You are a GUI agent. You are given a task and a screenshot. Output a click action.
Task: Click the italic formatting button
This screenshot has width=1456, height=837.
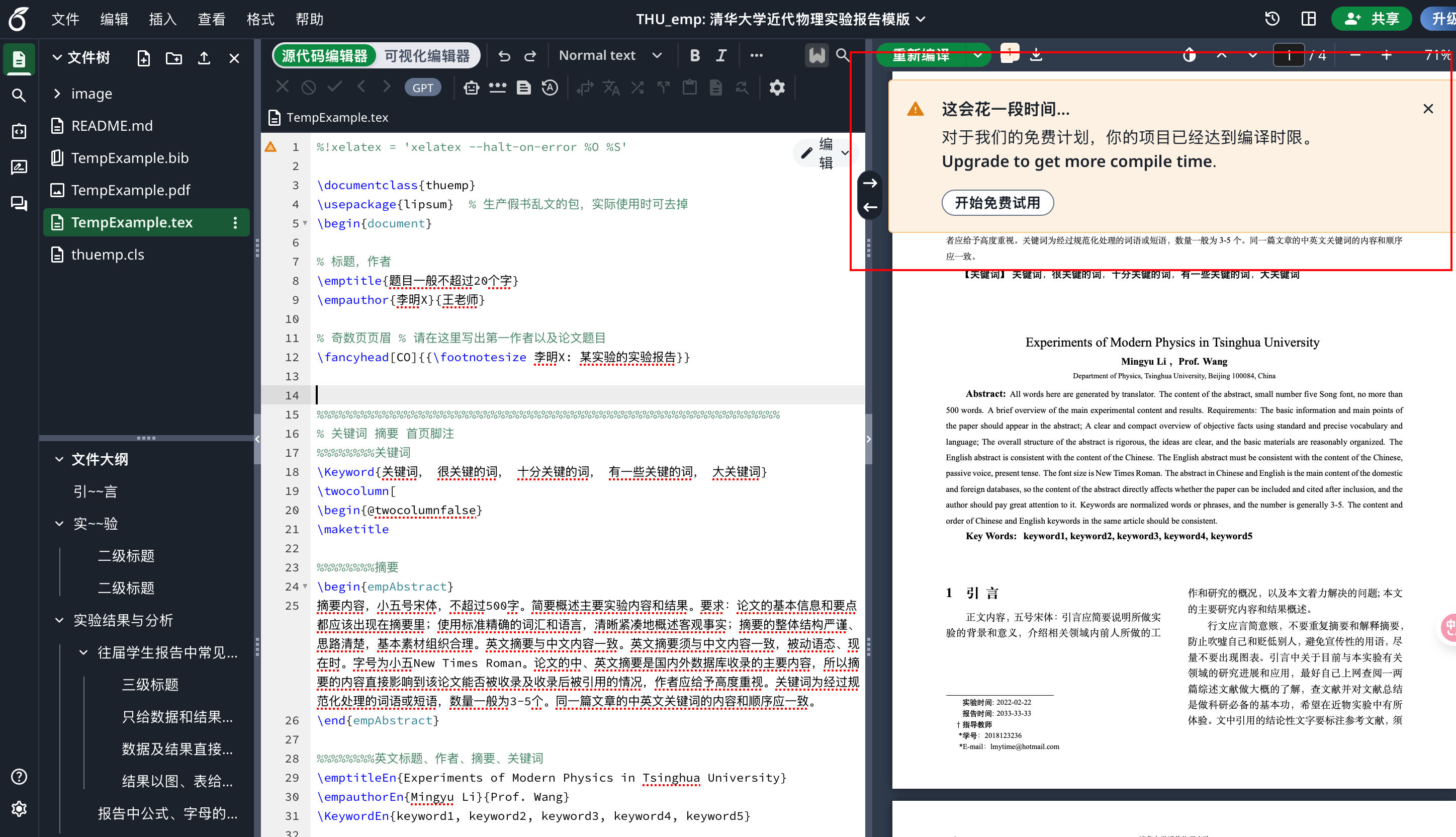[x=721, y=56]
